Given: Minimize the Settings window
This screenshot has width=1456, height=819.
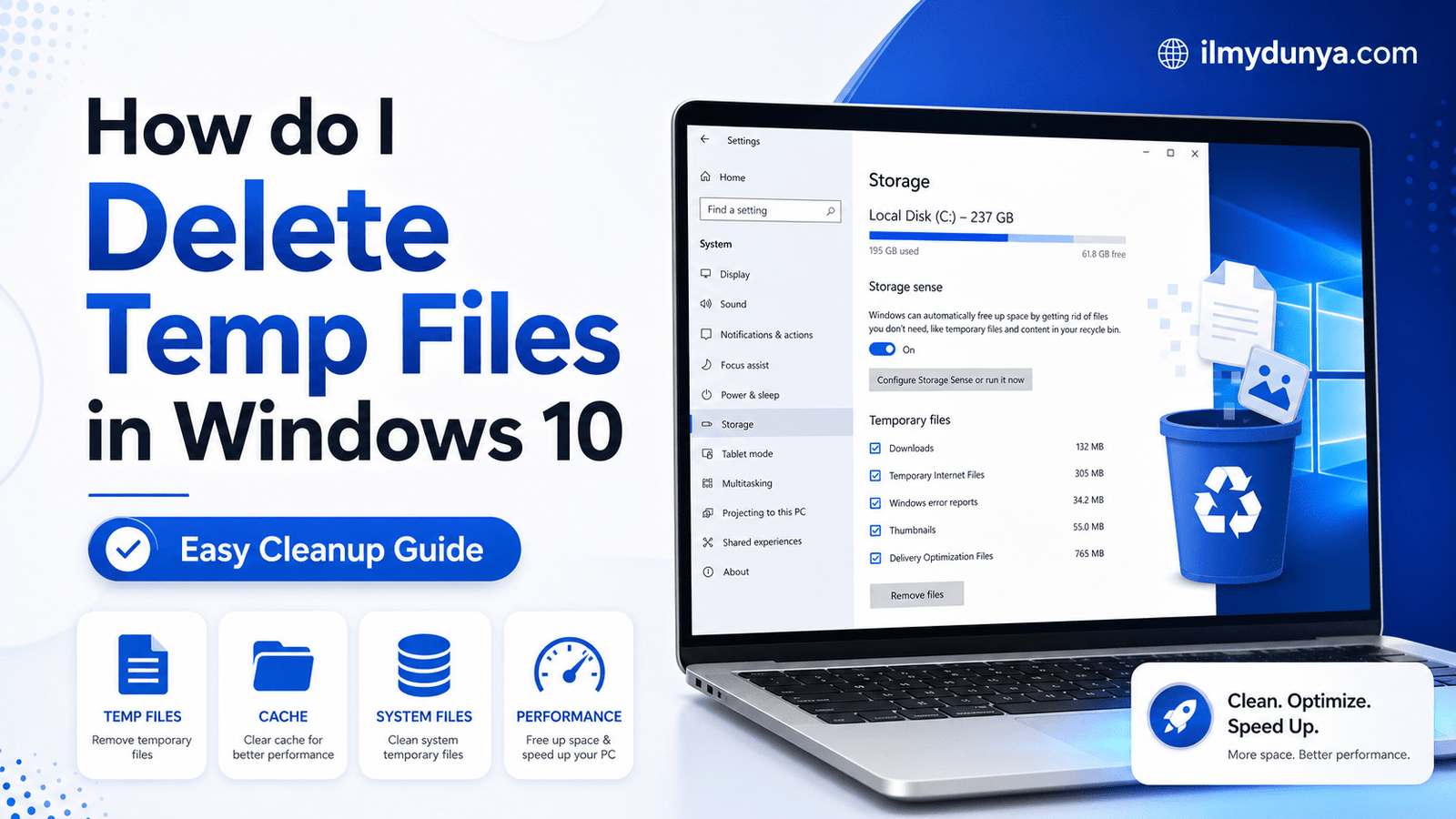Looking at the screenshot, I should (x=1146, y=152).
